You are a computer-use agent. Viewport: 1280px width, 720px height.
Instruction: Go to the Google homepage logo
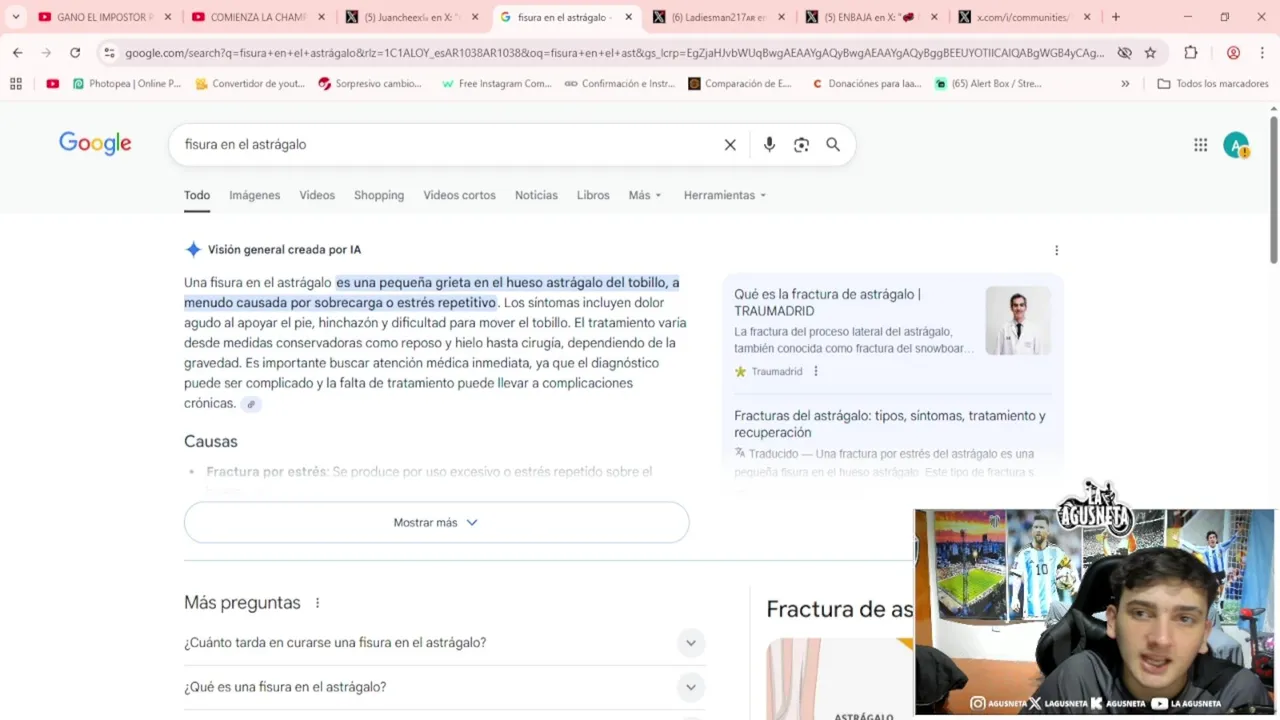point(95,144)
